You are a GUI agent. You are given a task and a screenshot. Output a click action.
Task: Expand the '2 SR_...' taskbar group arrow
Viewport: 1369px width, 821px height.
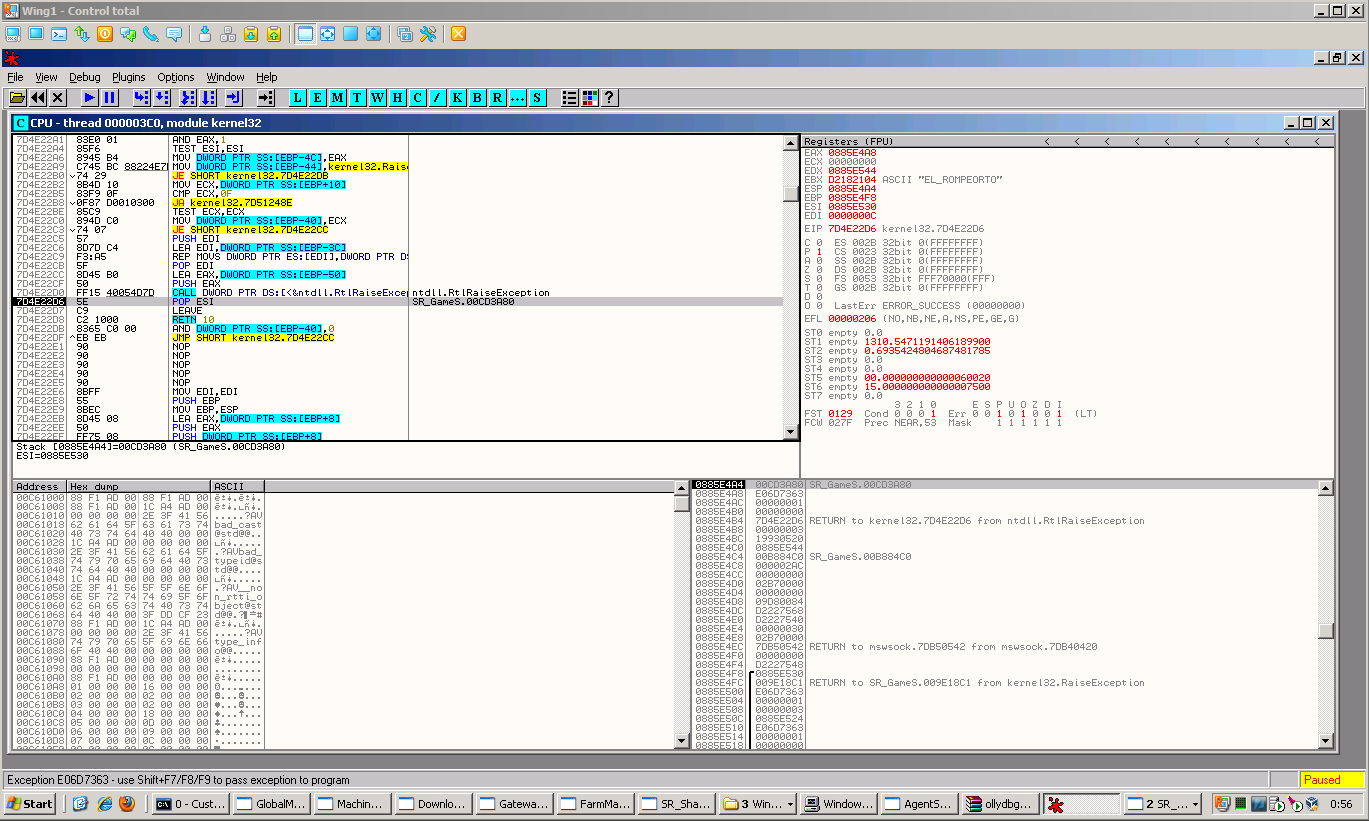1196,804
